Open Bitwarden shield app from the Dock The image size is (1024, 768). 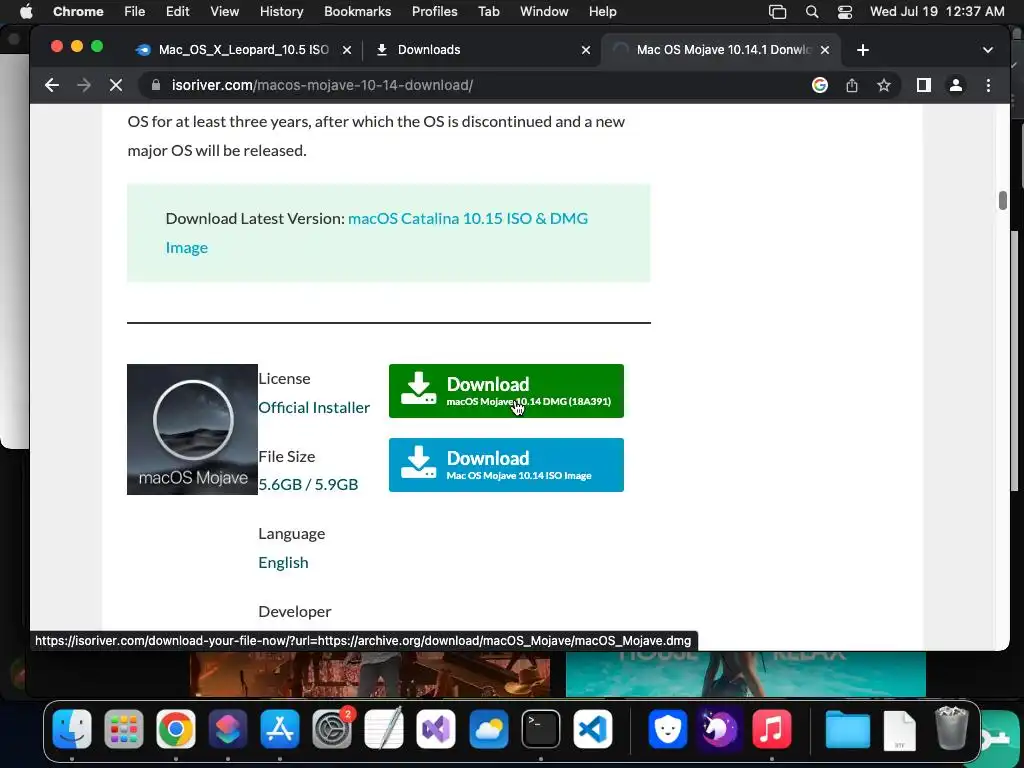coord(667,729)
